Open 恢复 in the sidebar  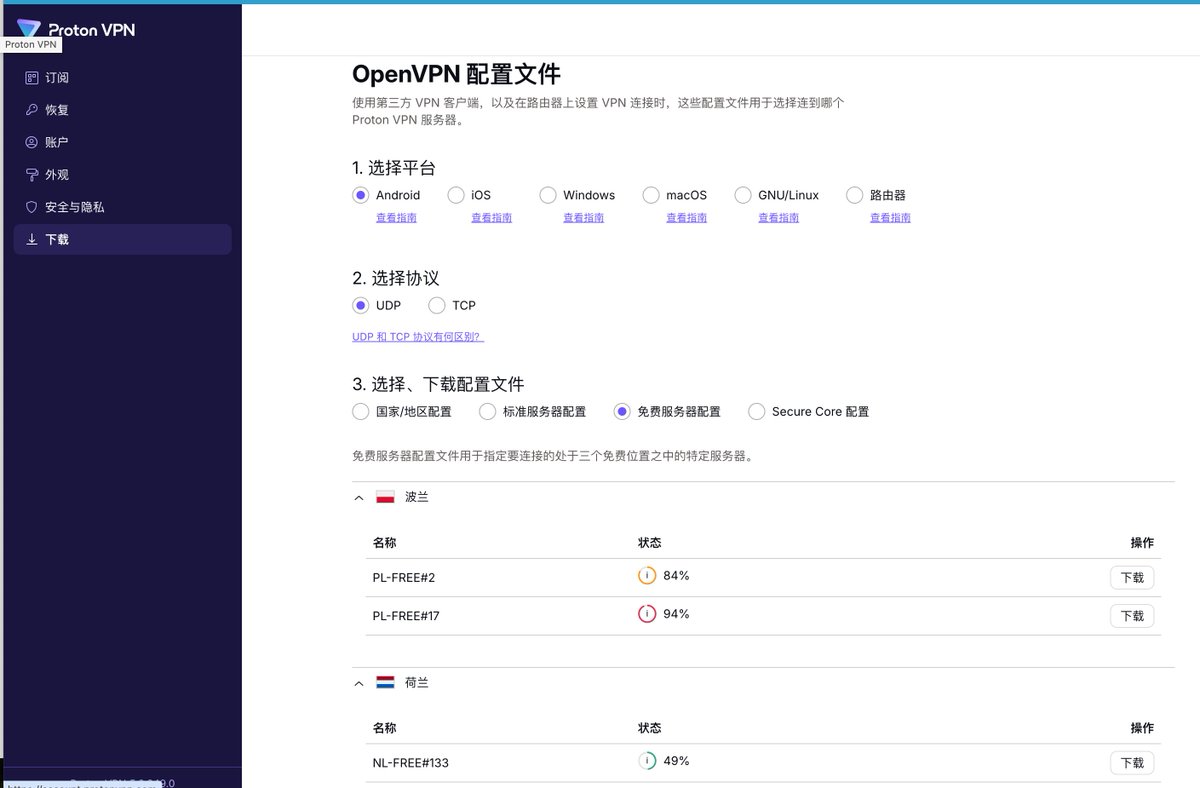tap(122, 110)
